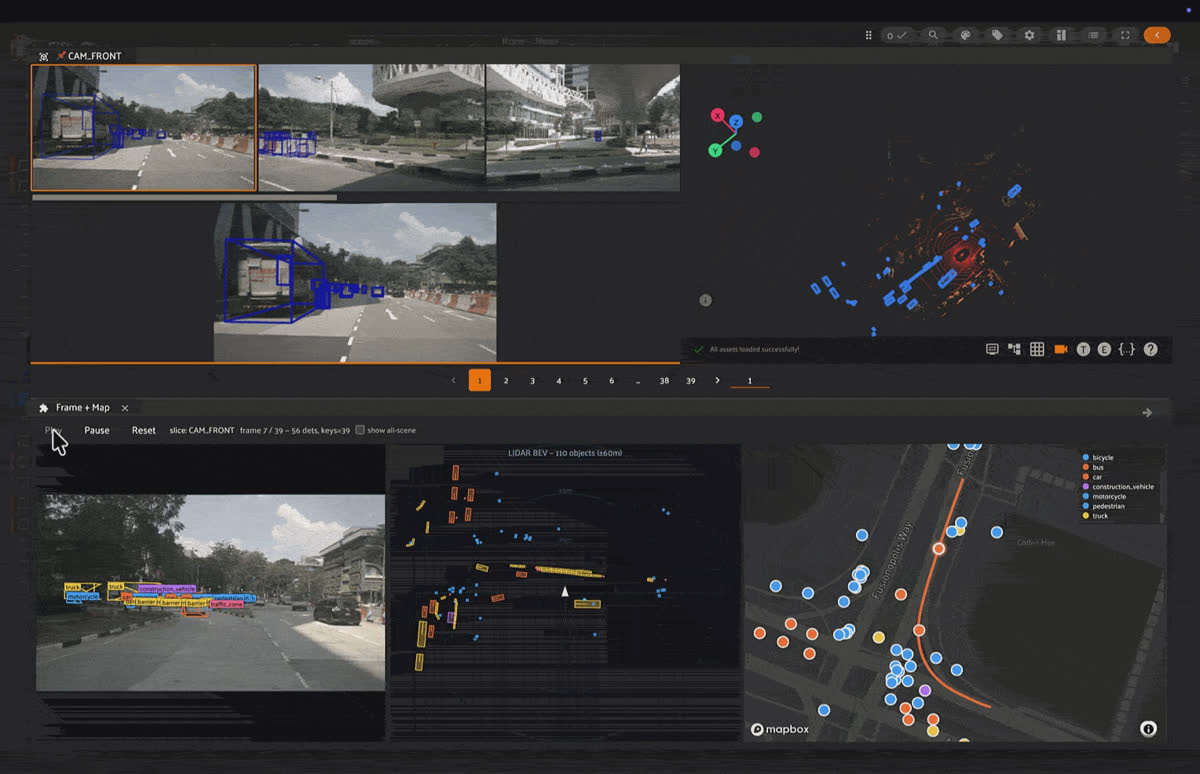Click motorcycle legend entry
This screenshot has width=1200, height=774.
[1104, 497]
